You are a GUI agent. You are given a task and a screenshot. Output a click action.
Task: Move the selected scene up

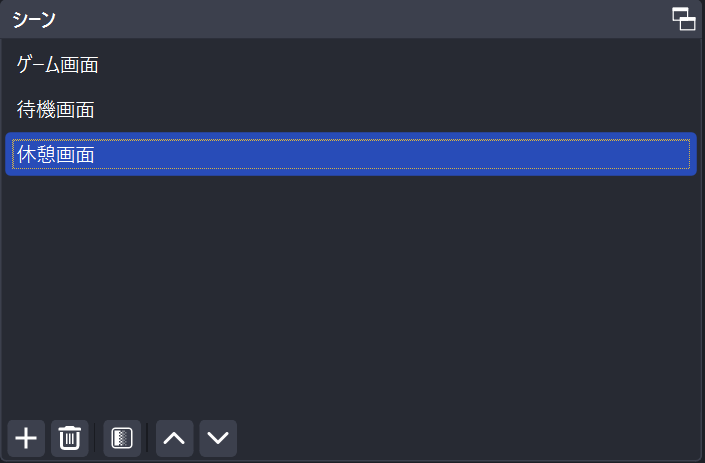(x=174, y=438)
